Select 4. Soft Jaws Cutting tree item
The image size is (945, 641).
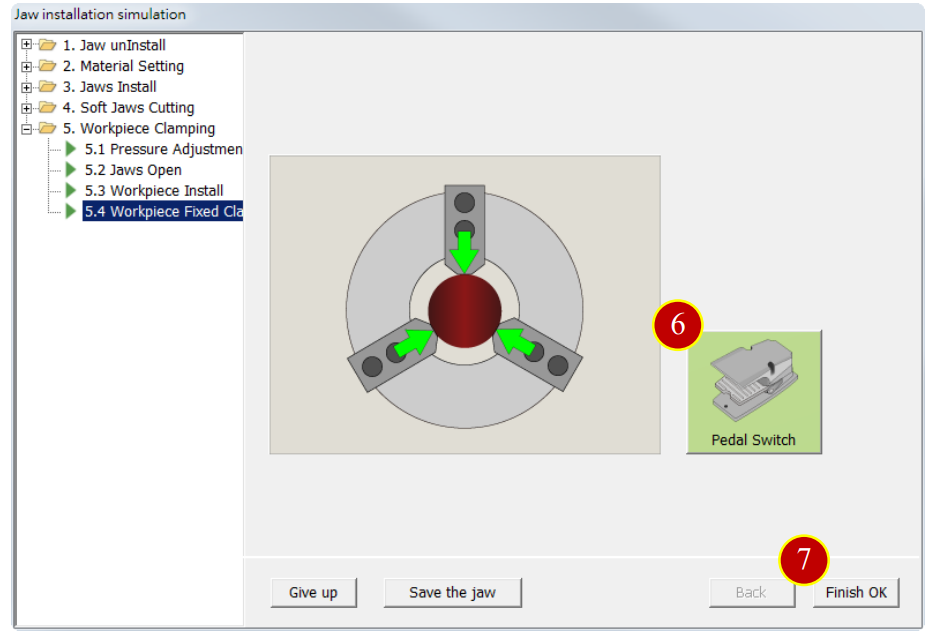[128, 108]
